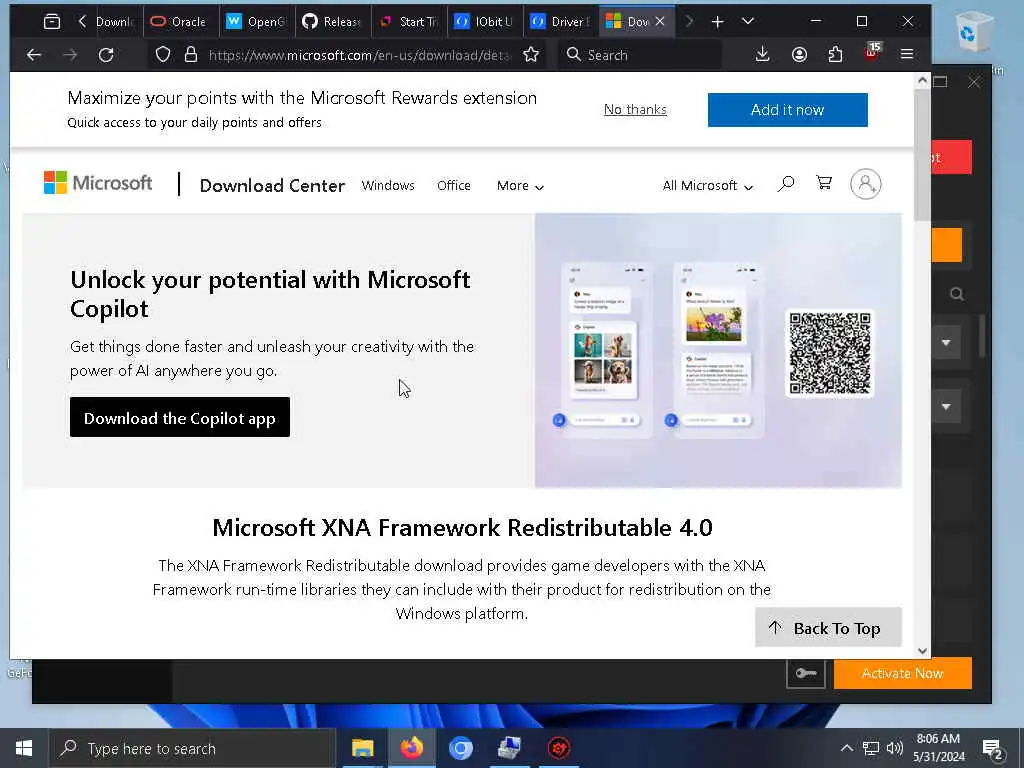This screenshot has height=768, width=1024.
Task: Open the list all tabs dropdown
Action: pyautogui.click(x=748, y=22)
